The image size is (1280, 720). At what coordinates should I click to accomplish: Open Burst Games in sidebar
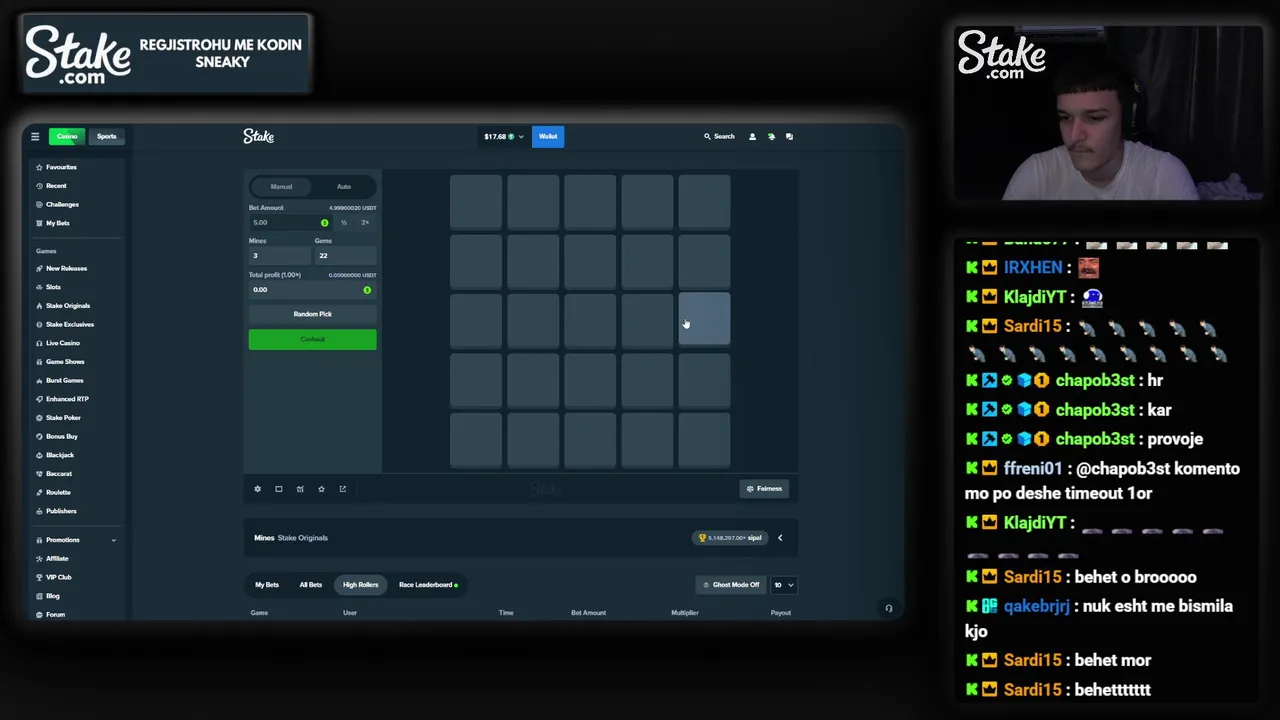click(x=60, y=380)
